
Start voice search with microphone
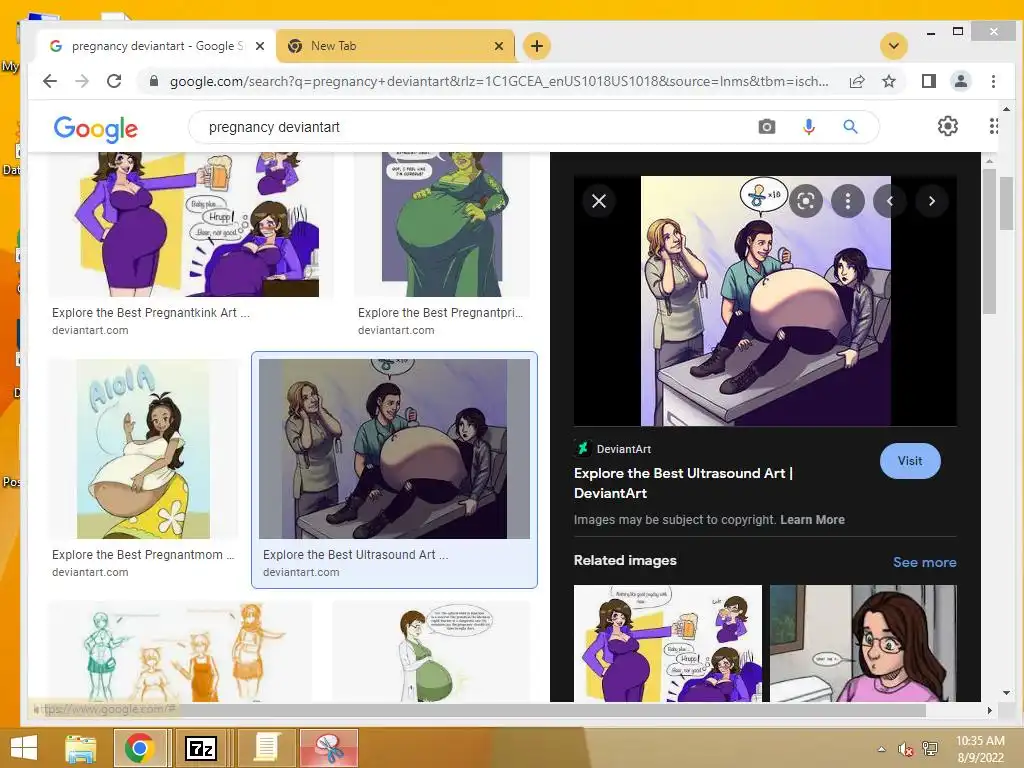pyautogui.click(x=808, y=127)
